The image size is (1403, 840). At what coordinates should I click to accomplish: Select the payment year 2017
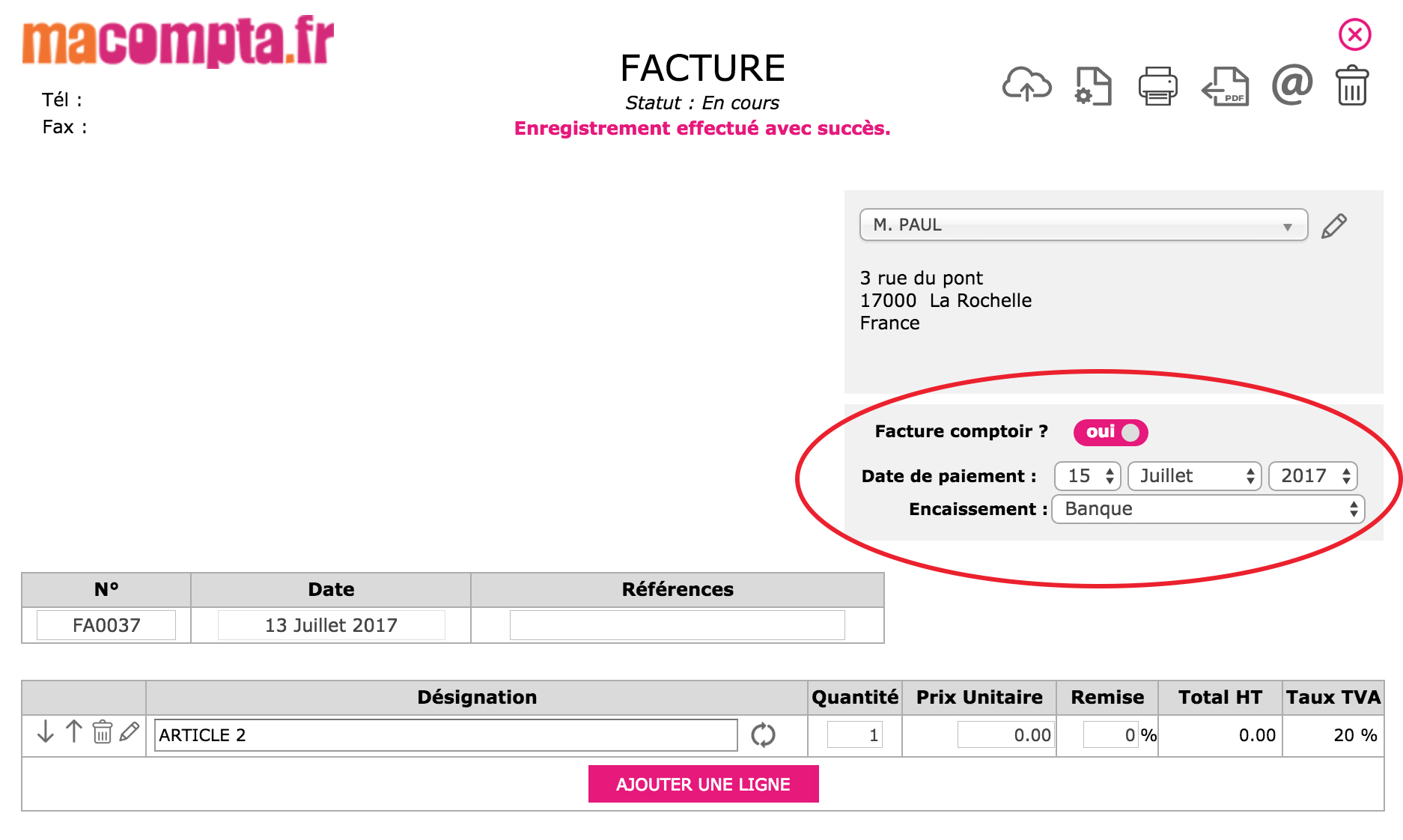1312,475
